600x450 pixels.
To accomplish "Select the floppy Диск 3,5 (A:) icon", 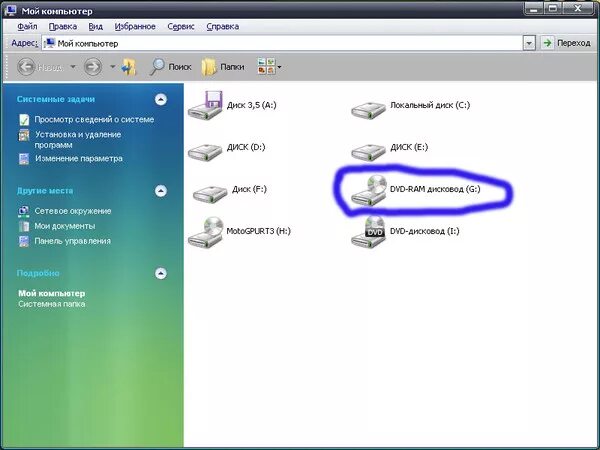I will [x=205, y=106].
